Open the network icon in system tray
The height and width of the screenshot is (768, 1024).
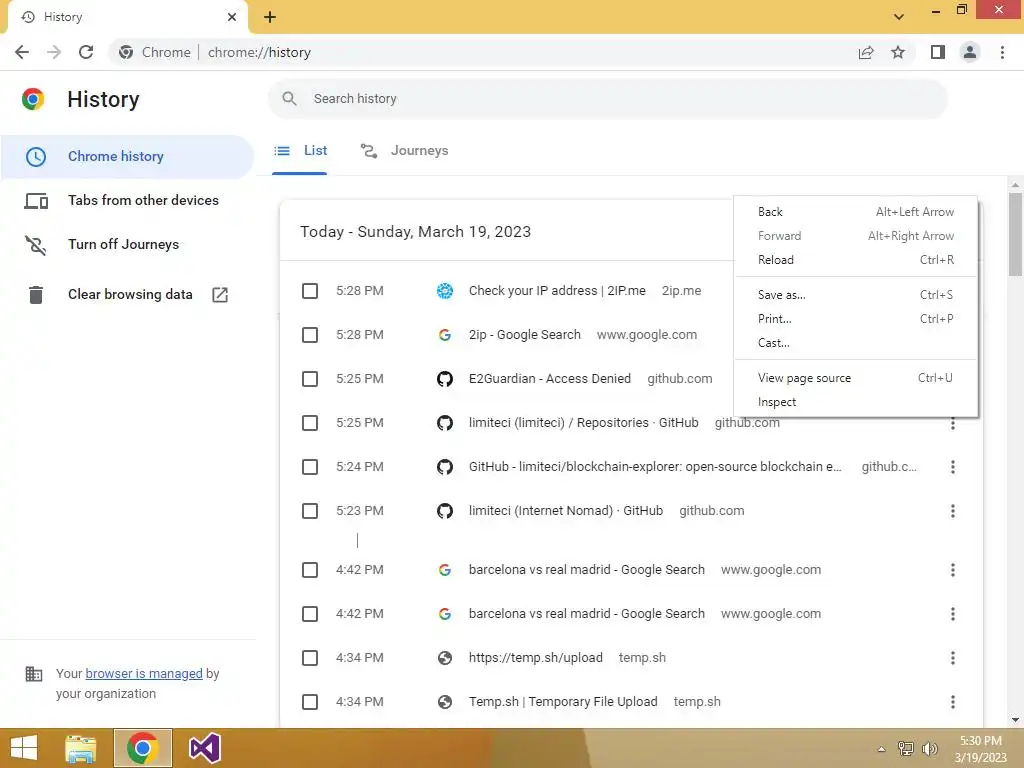pos(906,749)
